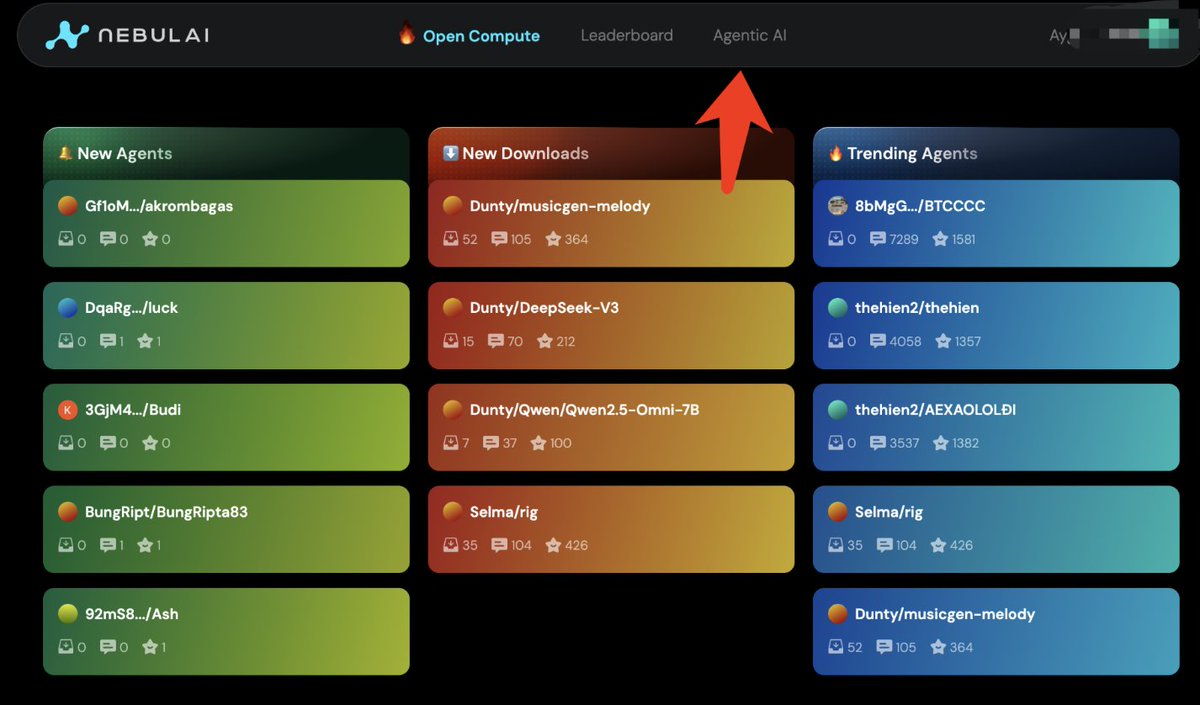Click the New Agents column heading
The width and height of the screenshot is (1200, 705).
coord(125,153)
